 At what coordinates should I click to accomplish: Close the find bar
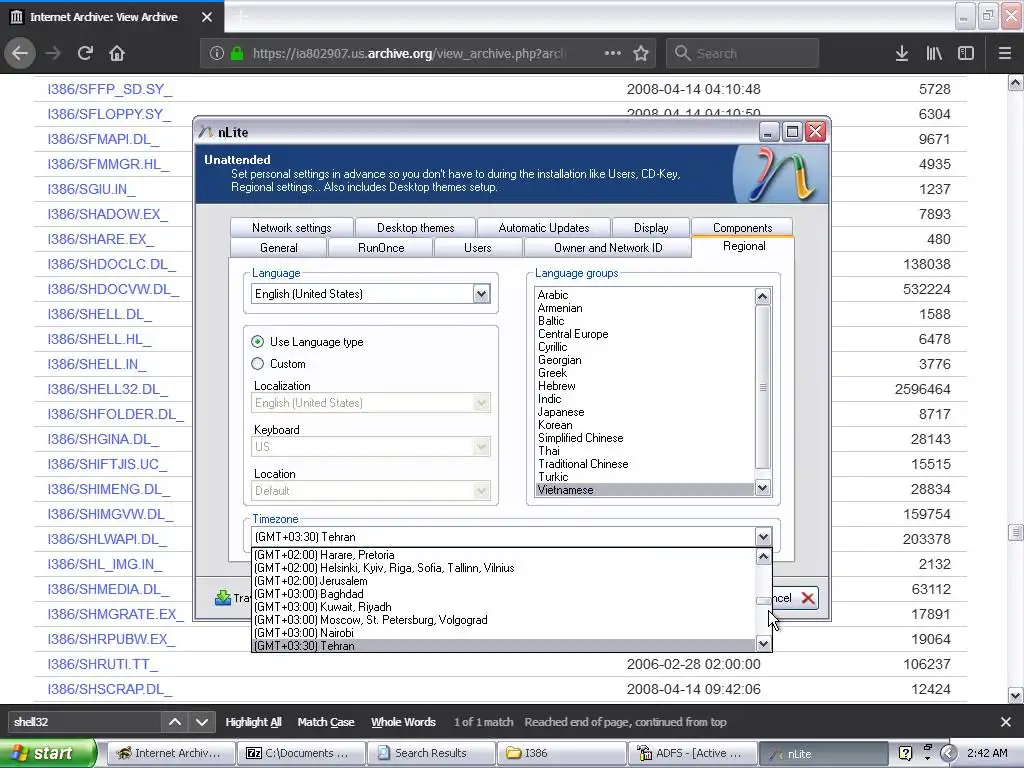[x=1006, y=722]
